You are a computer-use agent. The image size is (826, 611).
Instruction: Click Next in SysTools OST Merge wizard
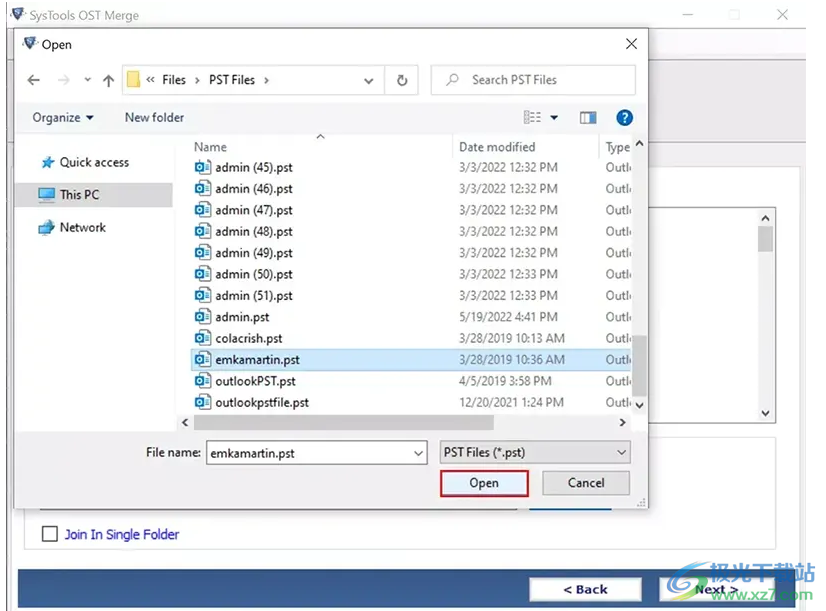pyautogui.click(x=716, y=589)
